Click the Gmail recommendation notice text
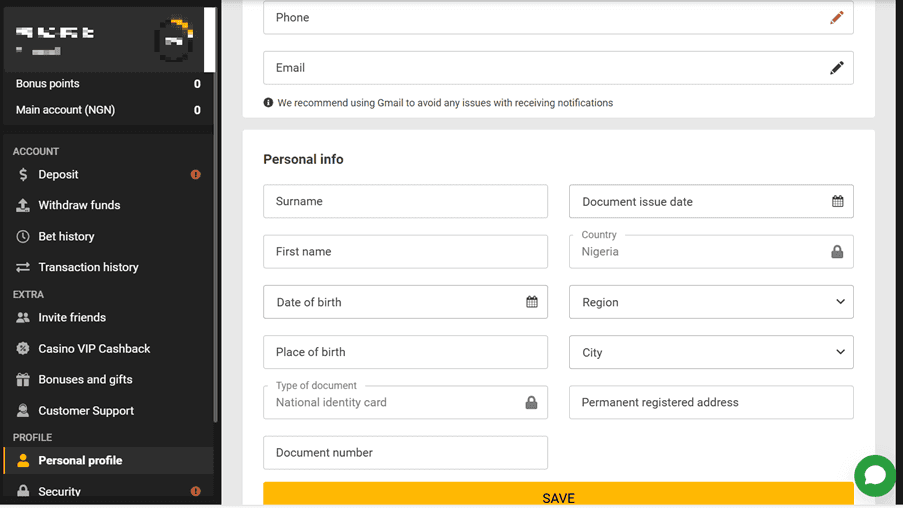Viewport: 903px width, 508px height. coord(445,103)
